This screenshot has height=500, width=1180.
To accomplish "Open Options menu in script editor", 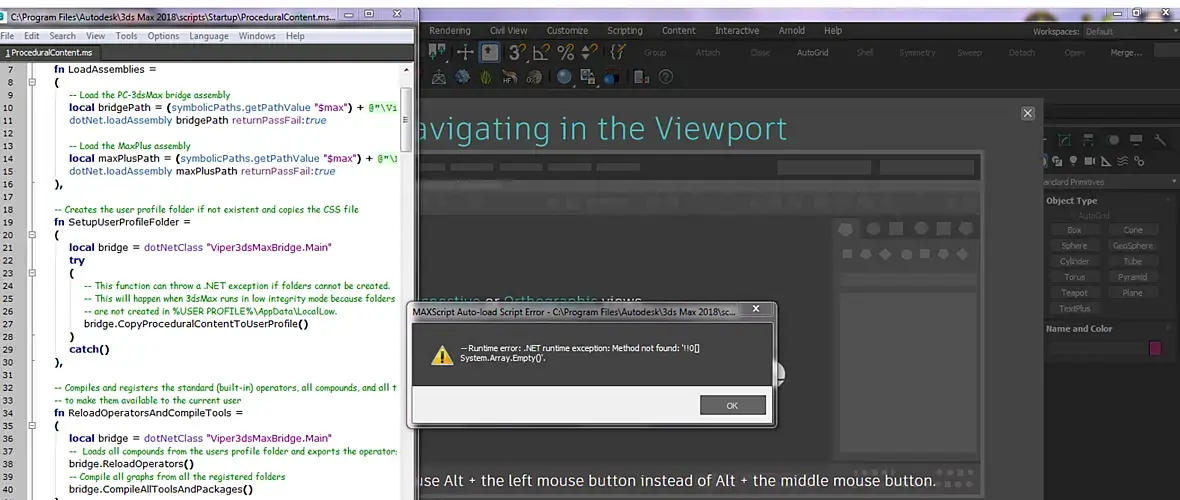I will tap(163, 36).
